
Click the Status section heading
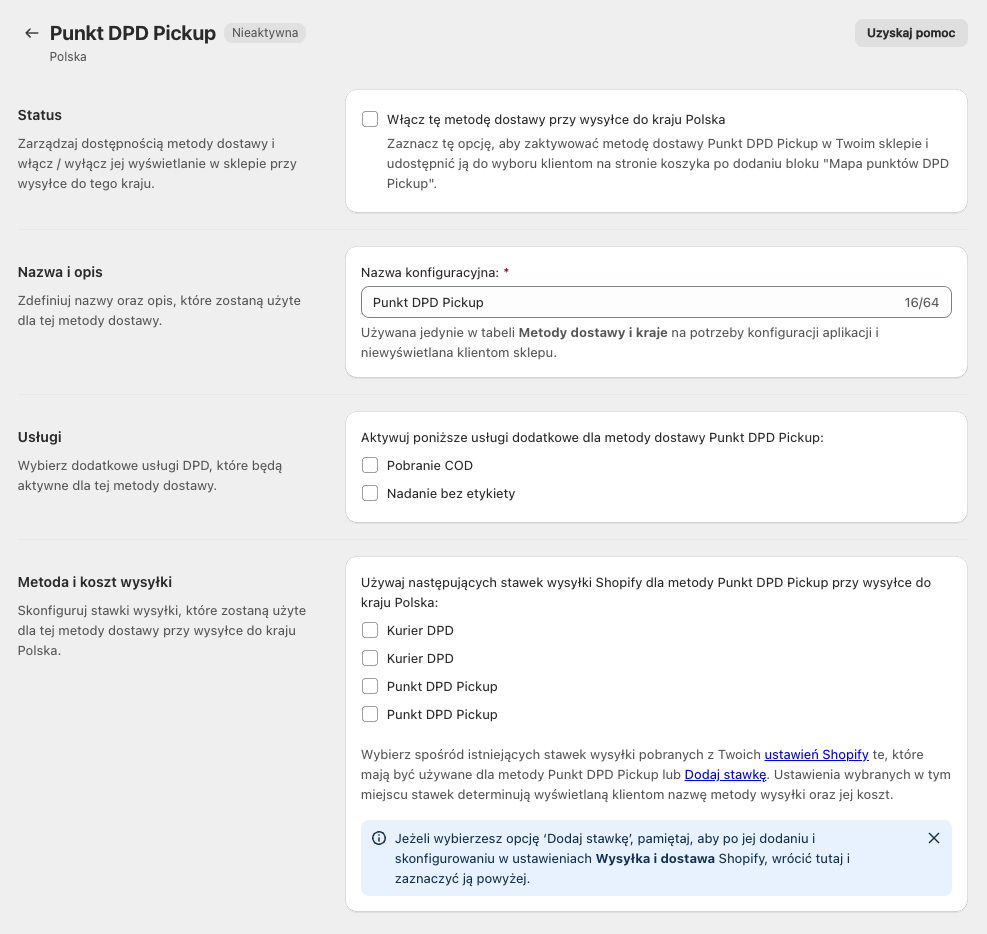[40, 115]
